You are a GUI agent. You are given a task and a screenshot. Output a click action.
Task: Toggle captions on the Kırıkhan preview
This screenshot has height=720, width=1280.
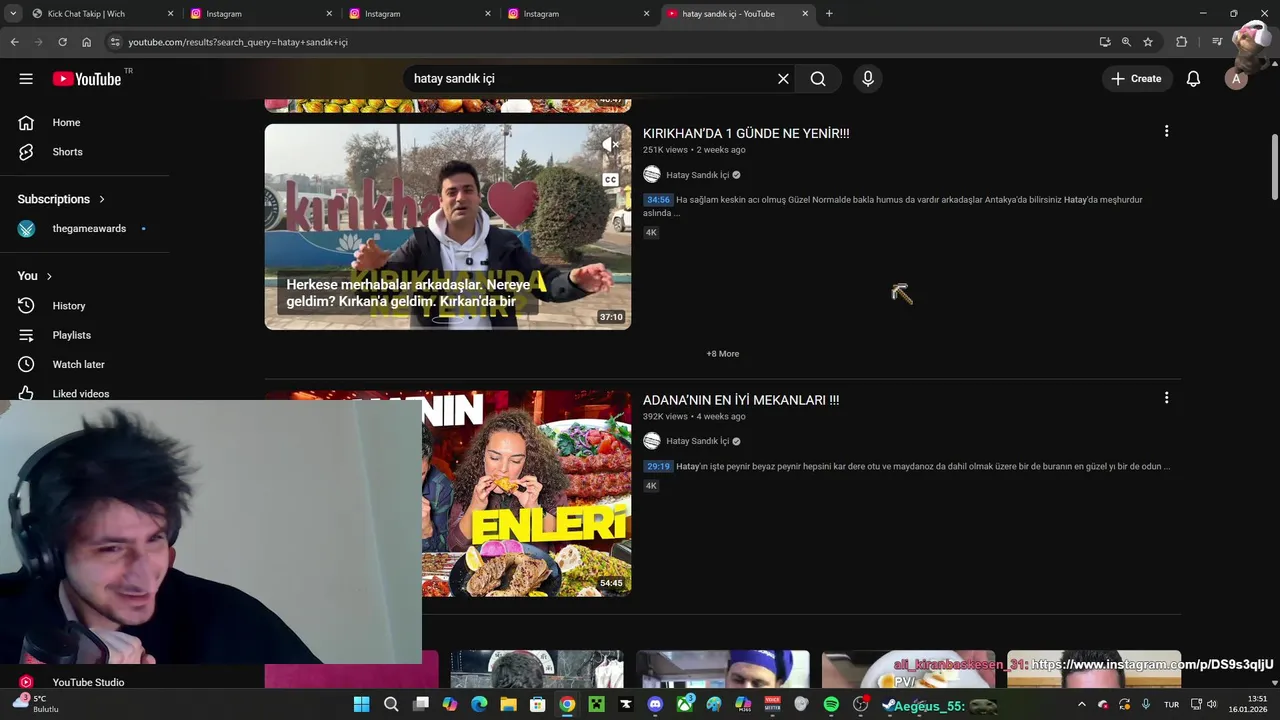610,180
